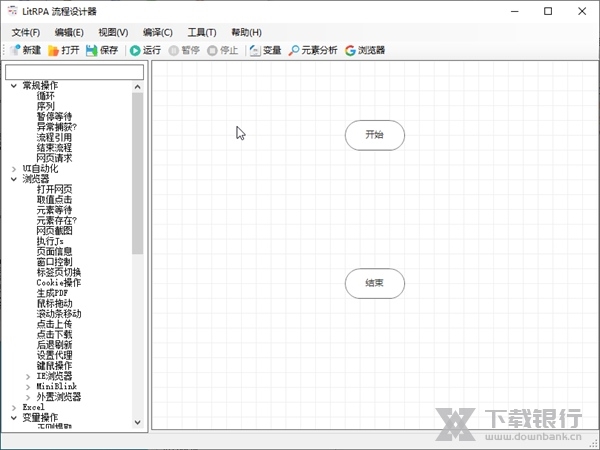Open the 文件(F) menu

click(x=26, y=33)
